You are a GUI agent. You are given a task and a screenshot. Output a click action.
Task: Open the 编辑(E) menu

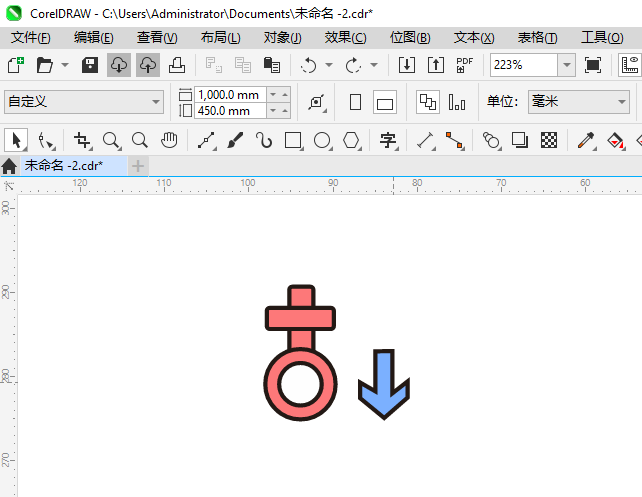94,38
